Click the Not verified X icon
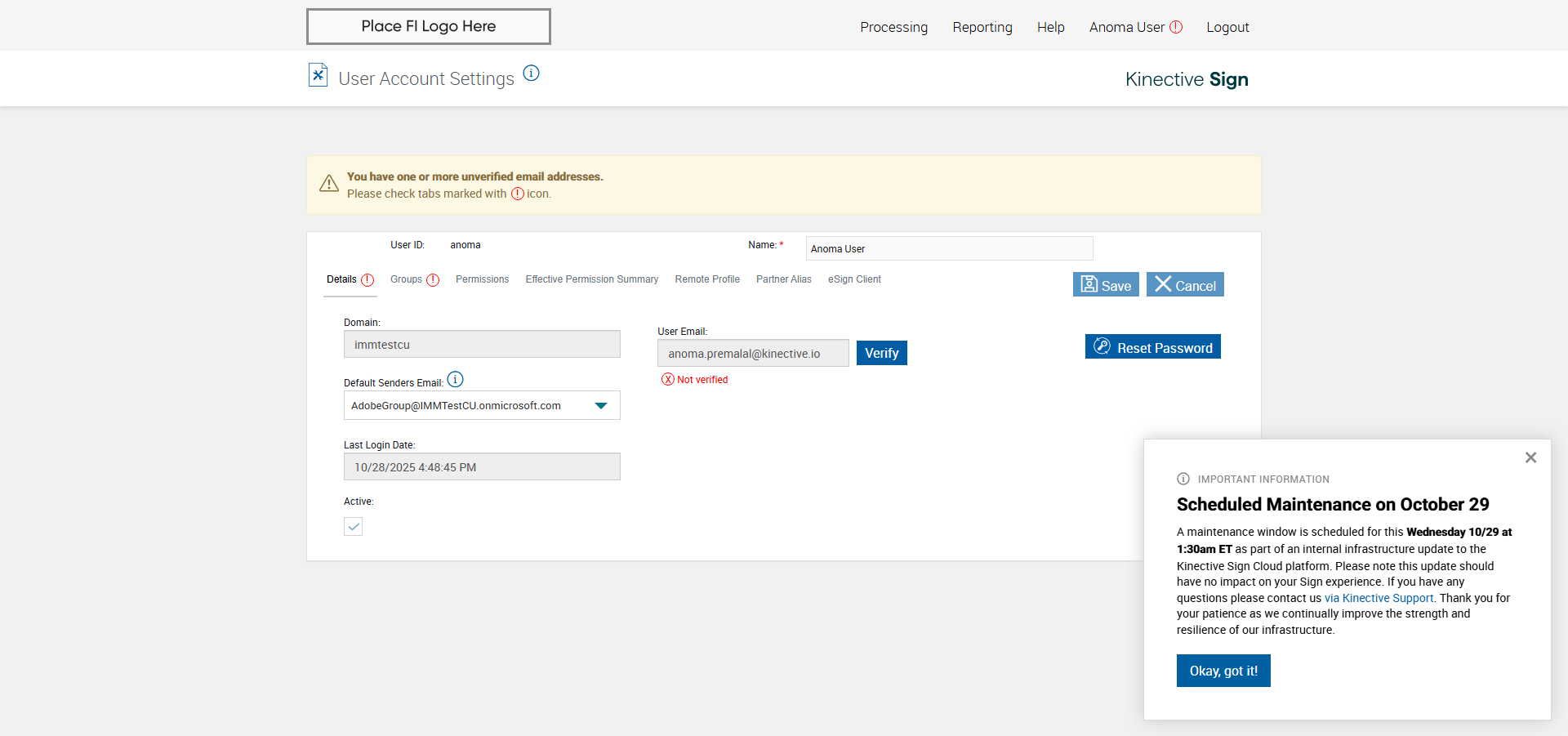This screenshot has height=736, width=1568. 668,379
